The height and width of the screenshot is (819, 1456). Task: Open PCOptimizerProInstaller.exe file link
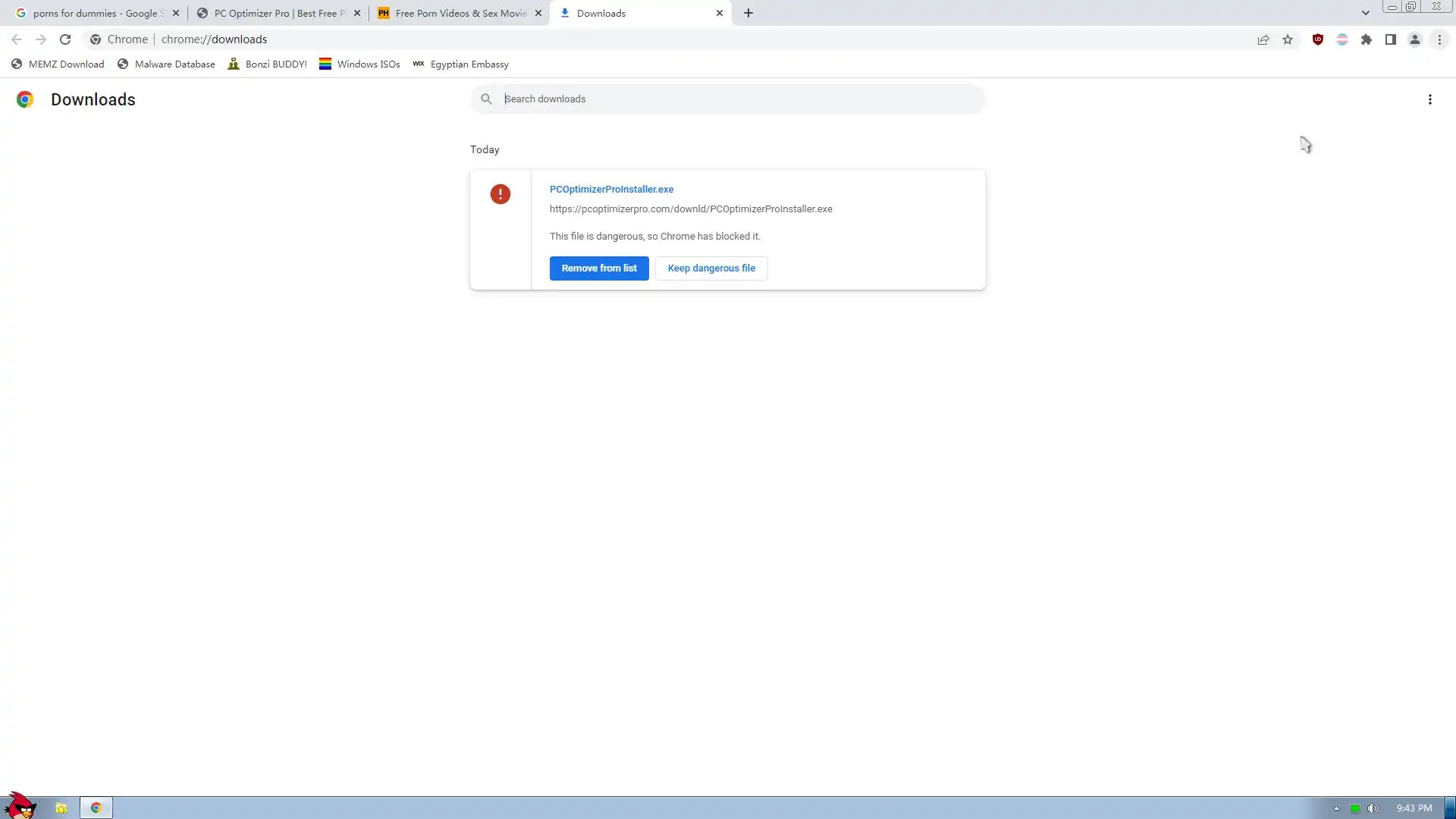(x=611, y=190)
